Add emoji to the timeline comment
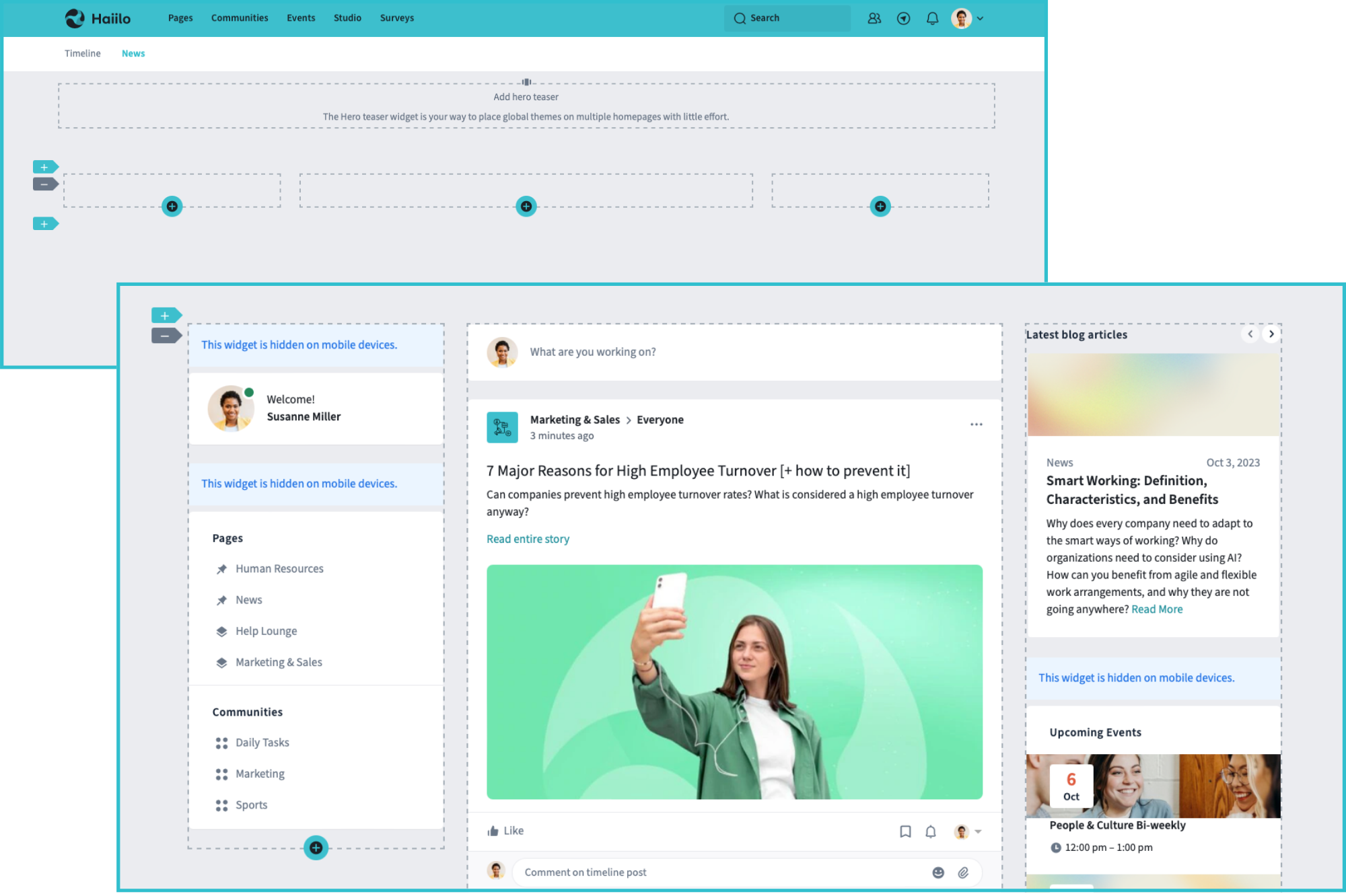 tap(938, 872)
